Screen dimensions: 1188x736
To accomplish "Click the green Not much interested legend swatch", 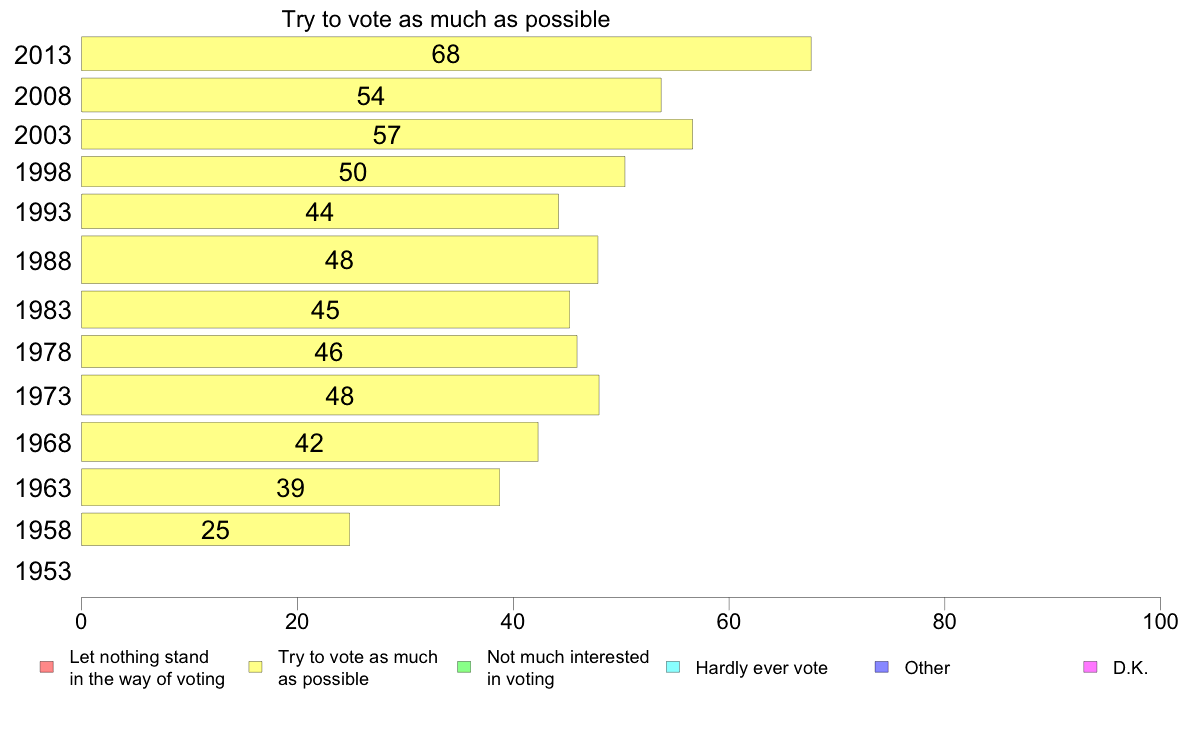I will [464, 667].
